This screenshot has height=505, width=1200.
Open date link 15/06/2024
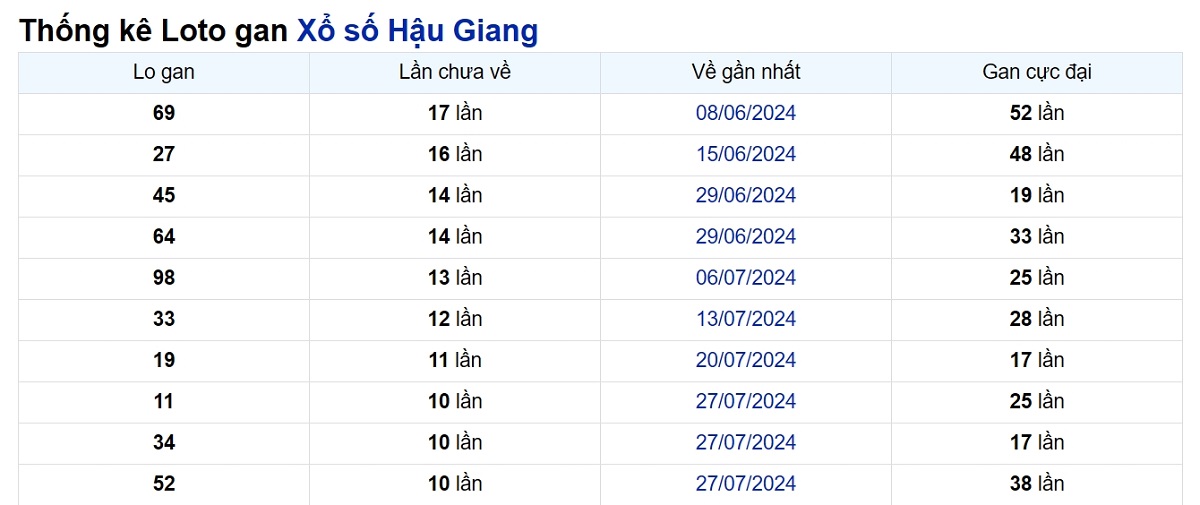(746, 154)
